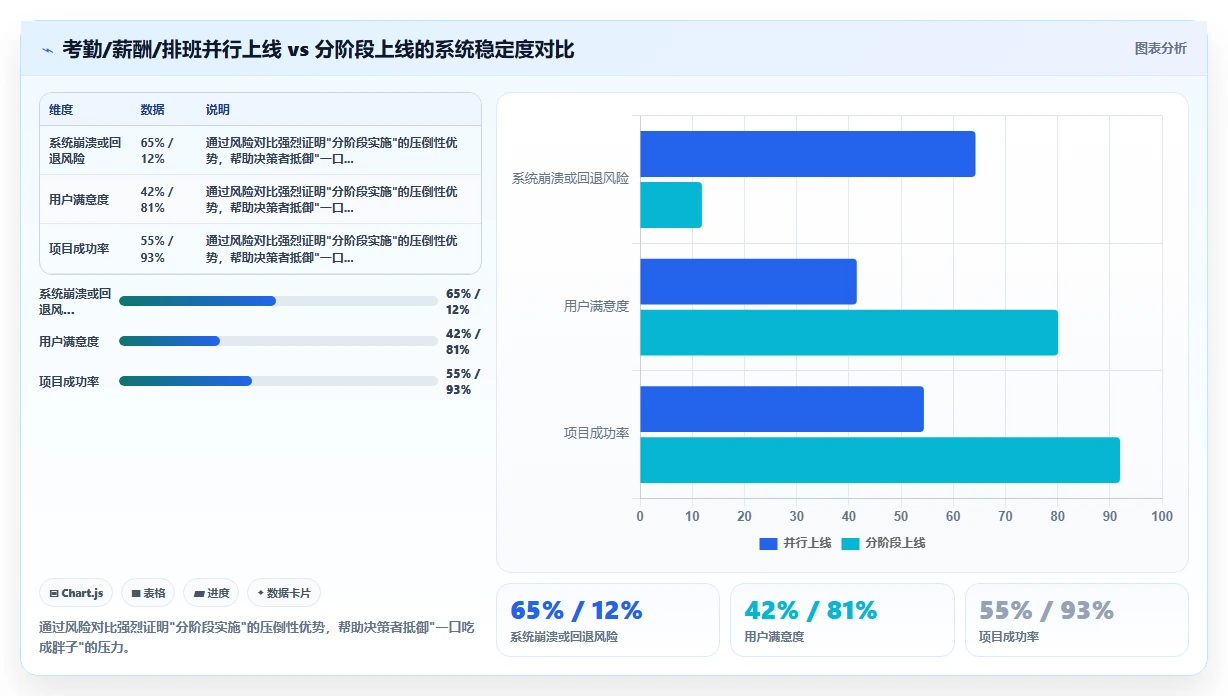Click the 维度 column header
This screenshot has width=1228, height=696.
pyautogui.click(x=61, y=110)
